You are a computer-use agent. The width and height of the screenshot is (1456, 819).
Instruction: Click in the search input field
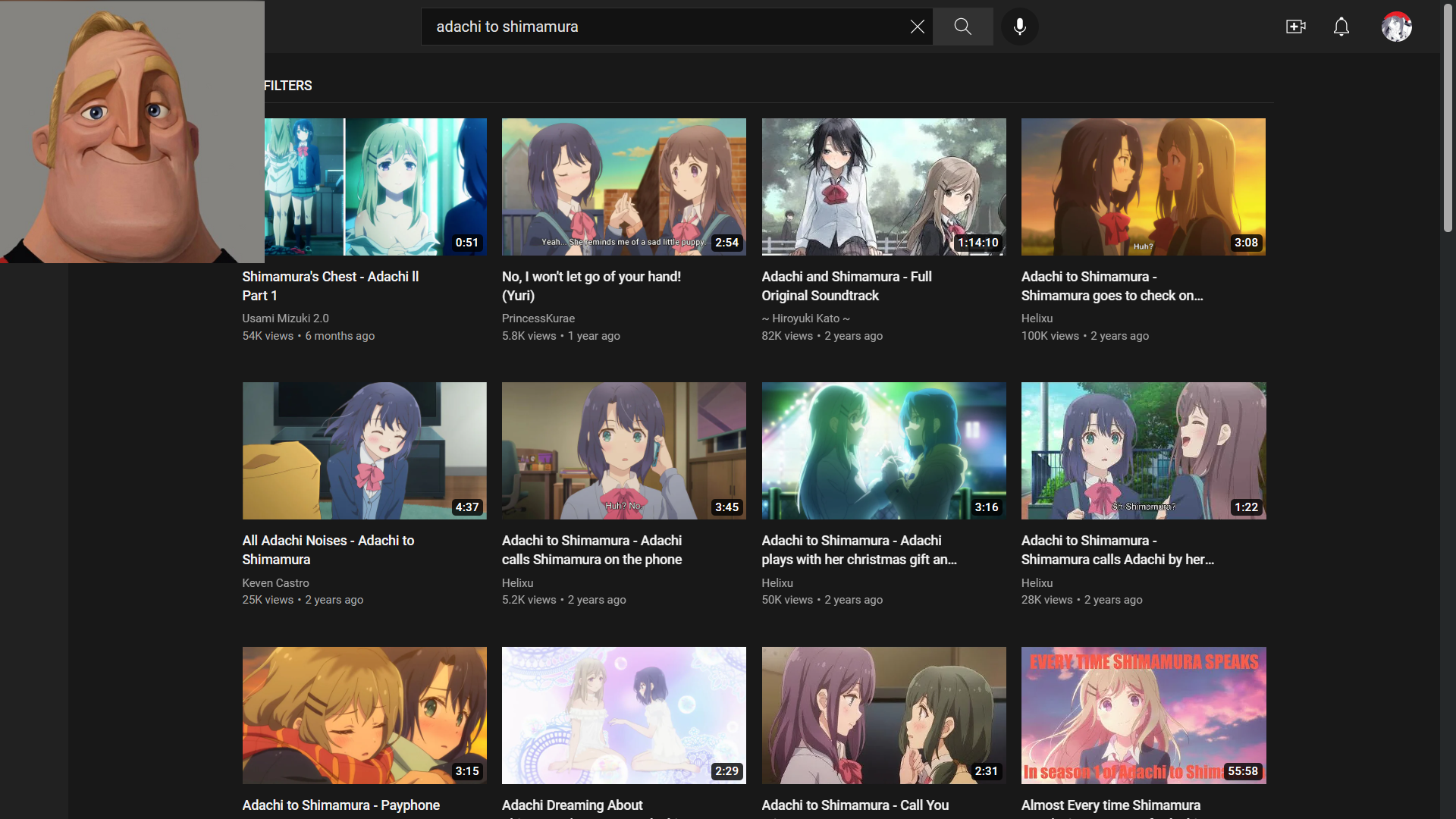(667, 27)
